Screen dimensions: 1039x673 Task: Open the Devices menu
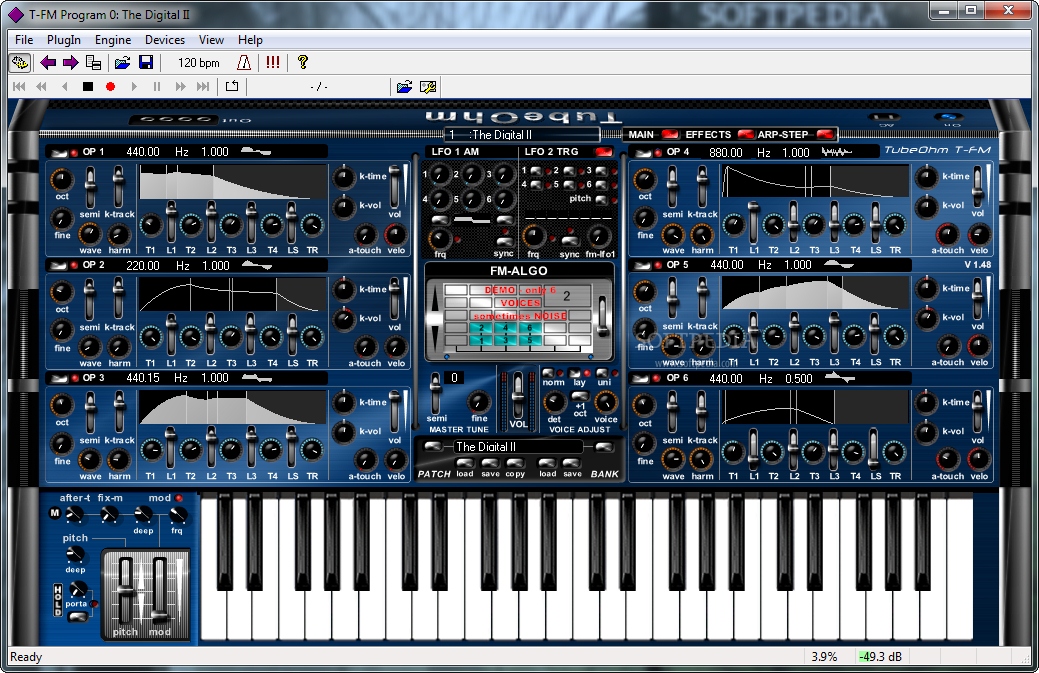pyautogui.click(x=165, y=40)
